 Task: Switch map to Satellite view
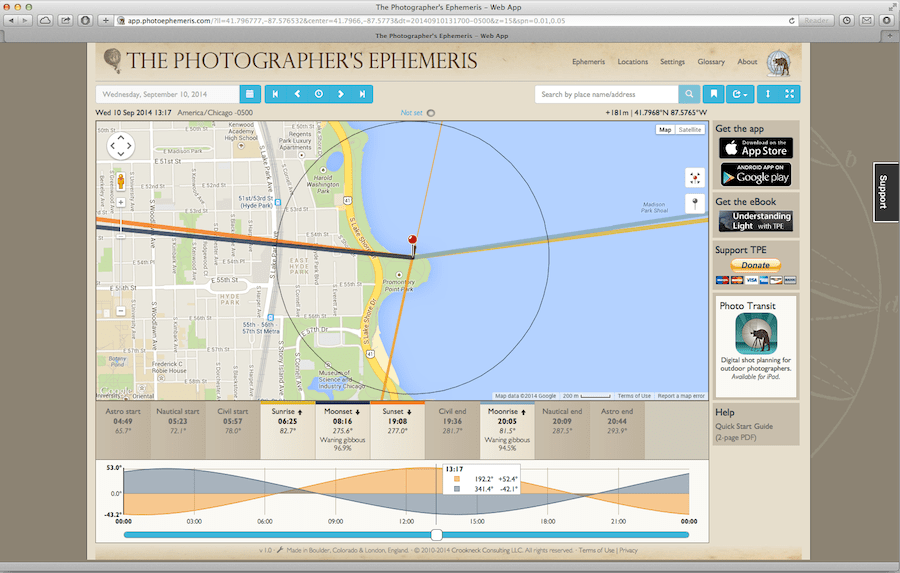pos(690,130)
